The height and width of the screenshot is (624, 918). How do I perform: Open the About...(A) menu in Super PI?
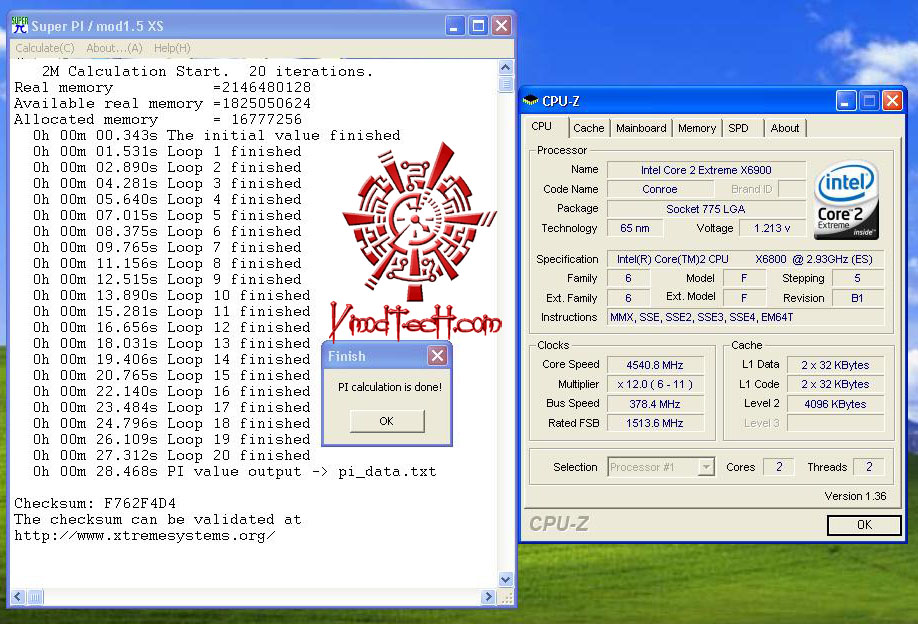[114, 48]
